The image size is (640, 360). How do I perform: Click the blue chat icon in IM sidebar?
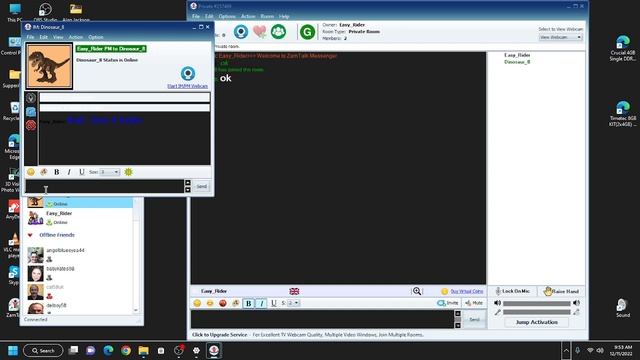click(x=31, y=112)
